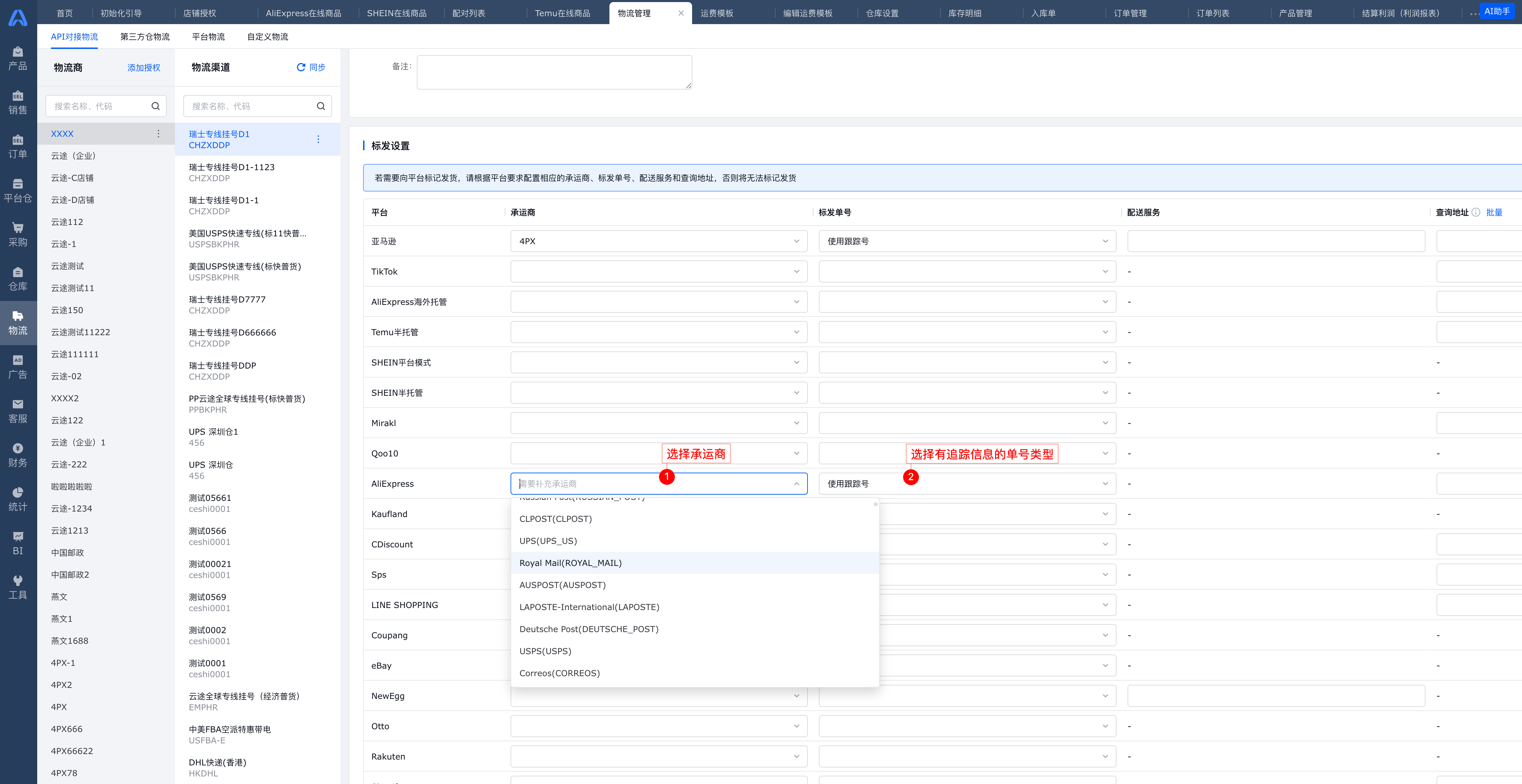
Task: Switch to 首页 top tab
Action: coord(64,13)
